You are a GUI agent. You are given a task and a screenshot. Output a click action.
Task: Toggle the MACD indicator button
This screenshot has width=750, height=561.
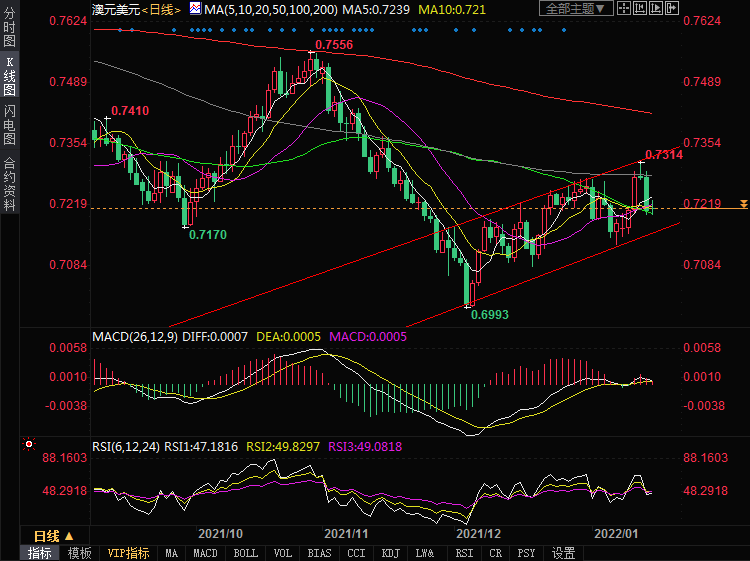click(x=205, y=553)
